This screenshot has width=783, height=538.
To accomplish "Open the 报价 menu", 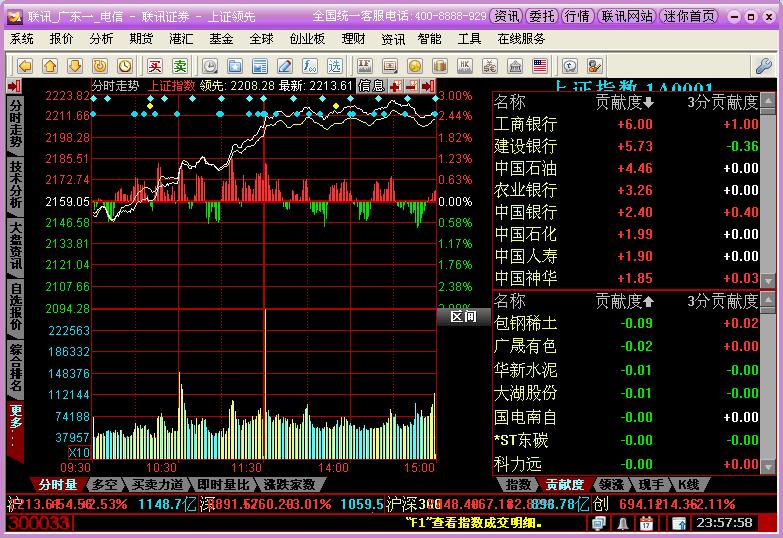I will click(61, 39).
